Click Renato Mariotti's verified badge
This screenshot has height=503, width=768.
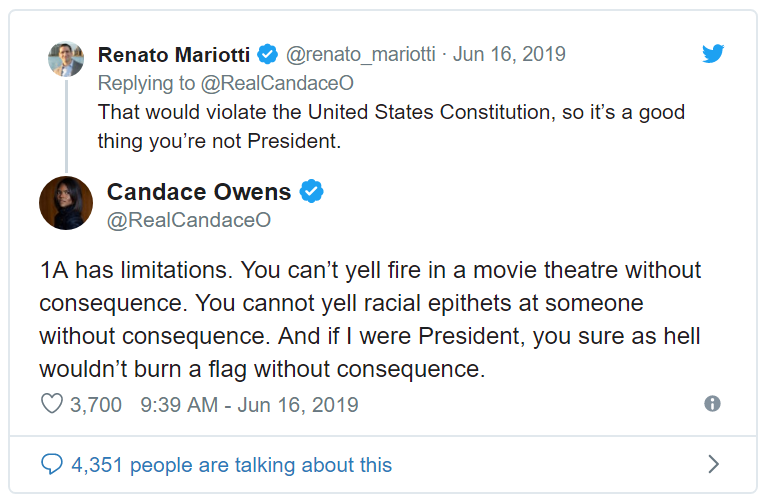pos(268,54)
